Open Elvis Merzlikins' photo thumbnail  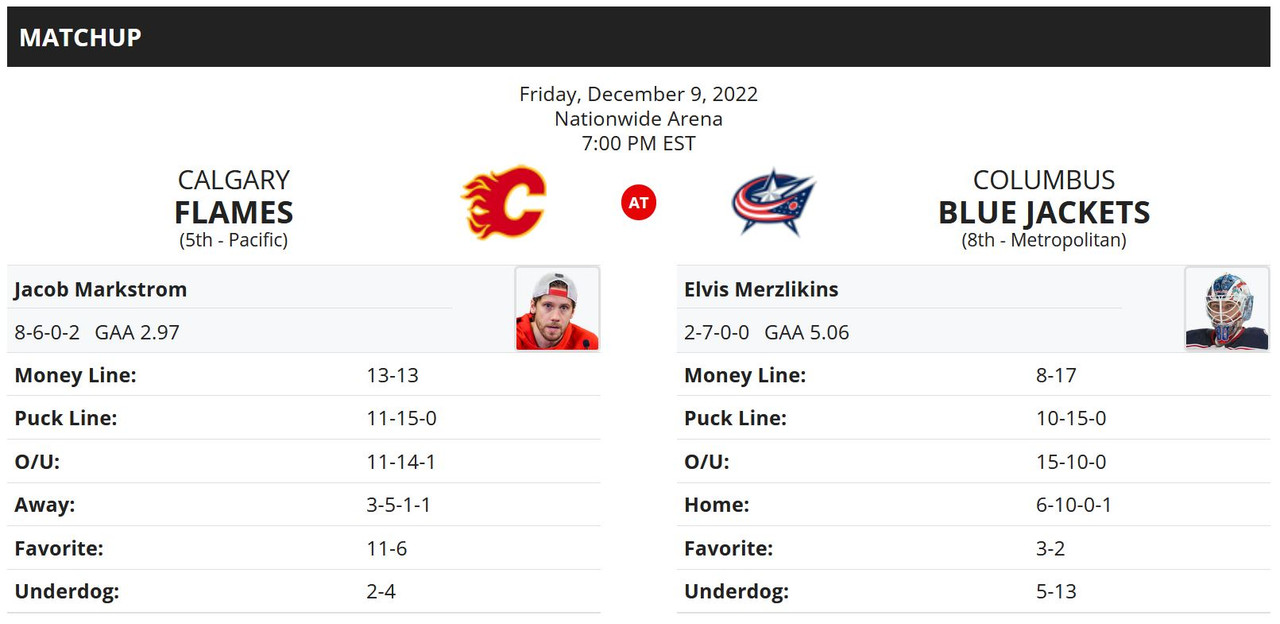coord(1227,308)
